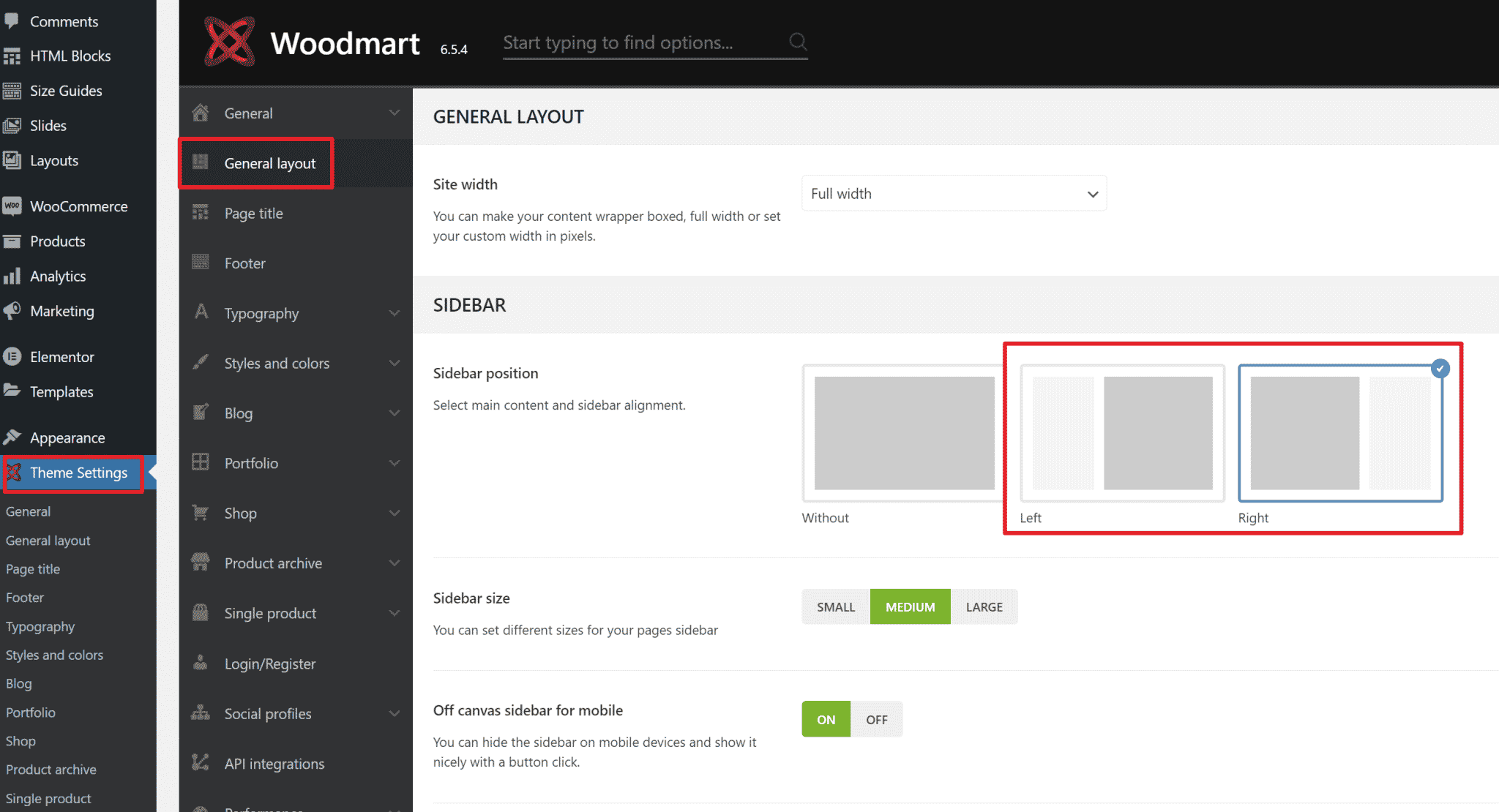Viewport: 1499px width, 812px height.
Task: Open WooCommerce in WordPress menu
Action: click(78, 206)
